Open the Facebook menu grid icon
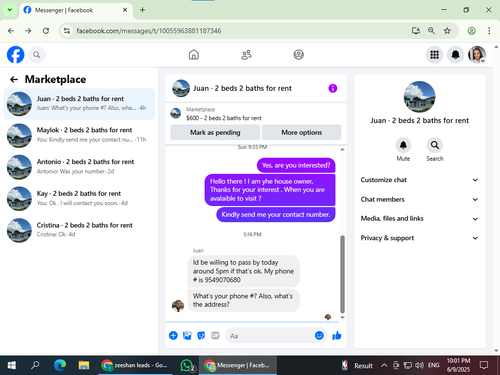 click(x=434, y=55)
